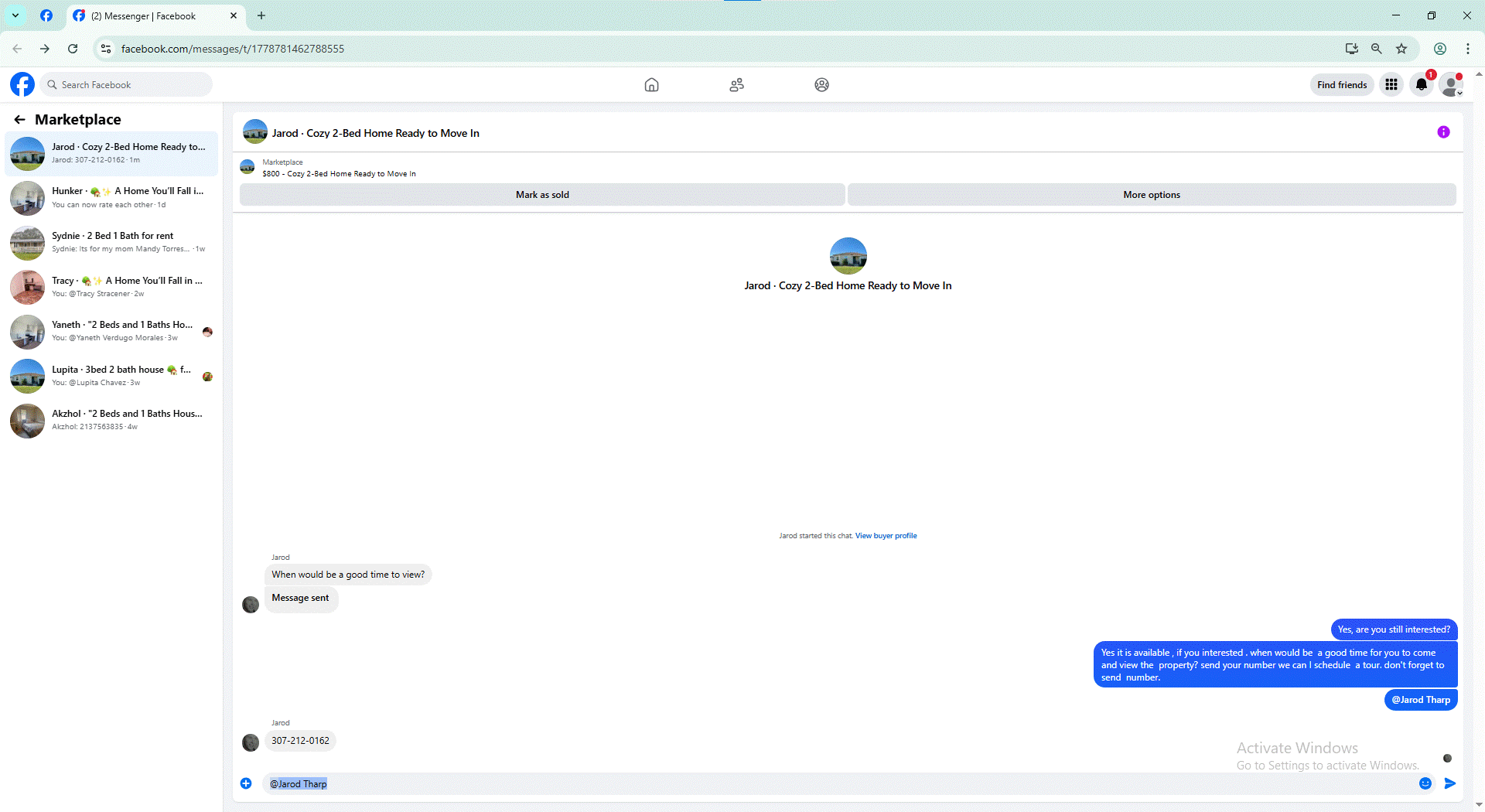Image resolution: width=1485 pixels, height=812 pixels.
Task: Click the site information icon in address bar
Action: [106, 49]
